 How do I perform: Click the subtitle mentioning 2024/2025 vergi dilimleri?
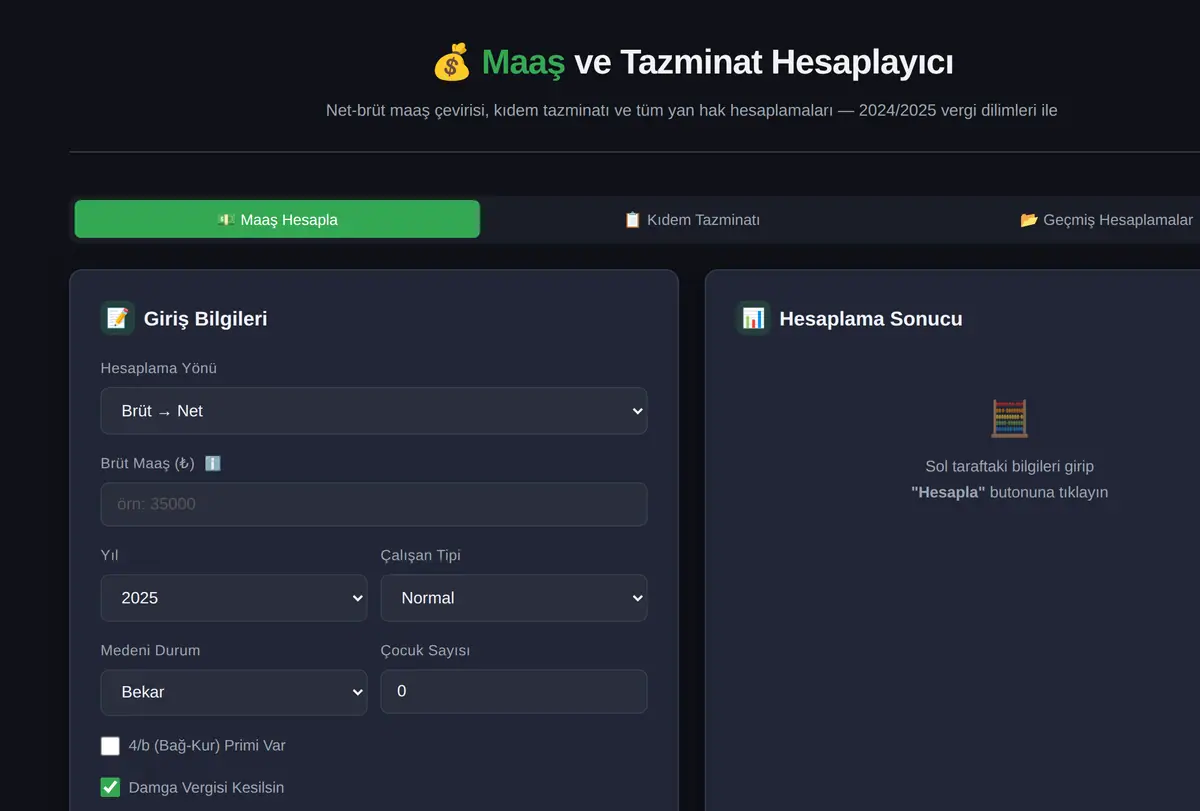(691, 110)
